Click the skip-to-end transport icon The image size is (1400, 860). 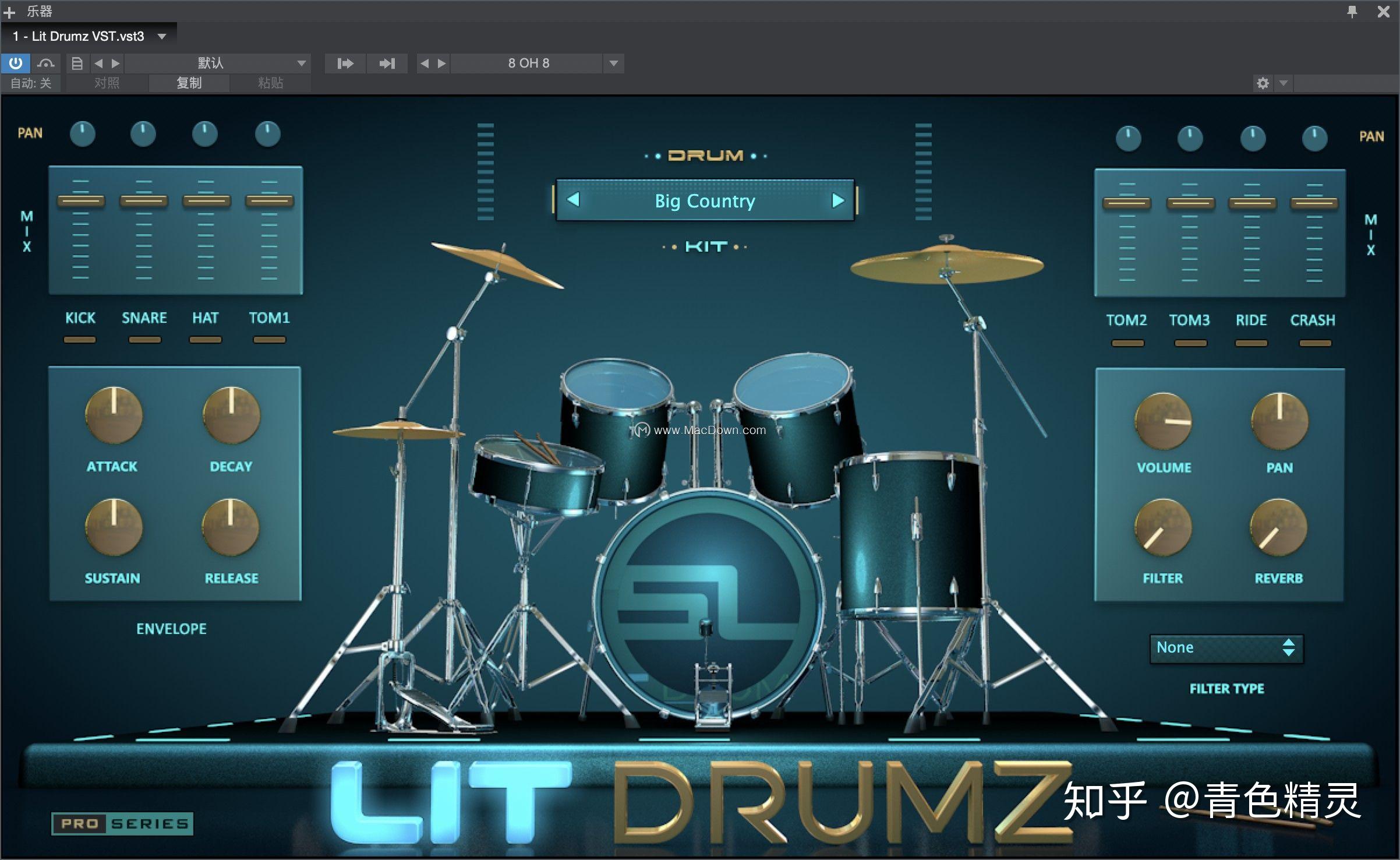387,63
